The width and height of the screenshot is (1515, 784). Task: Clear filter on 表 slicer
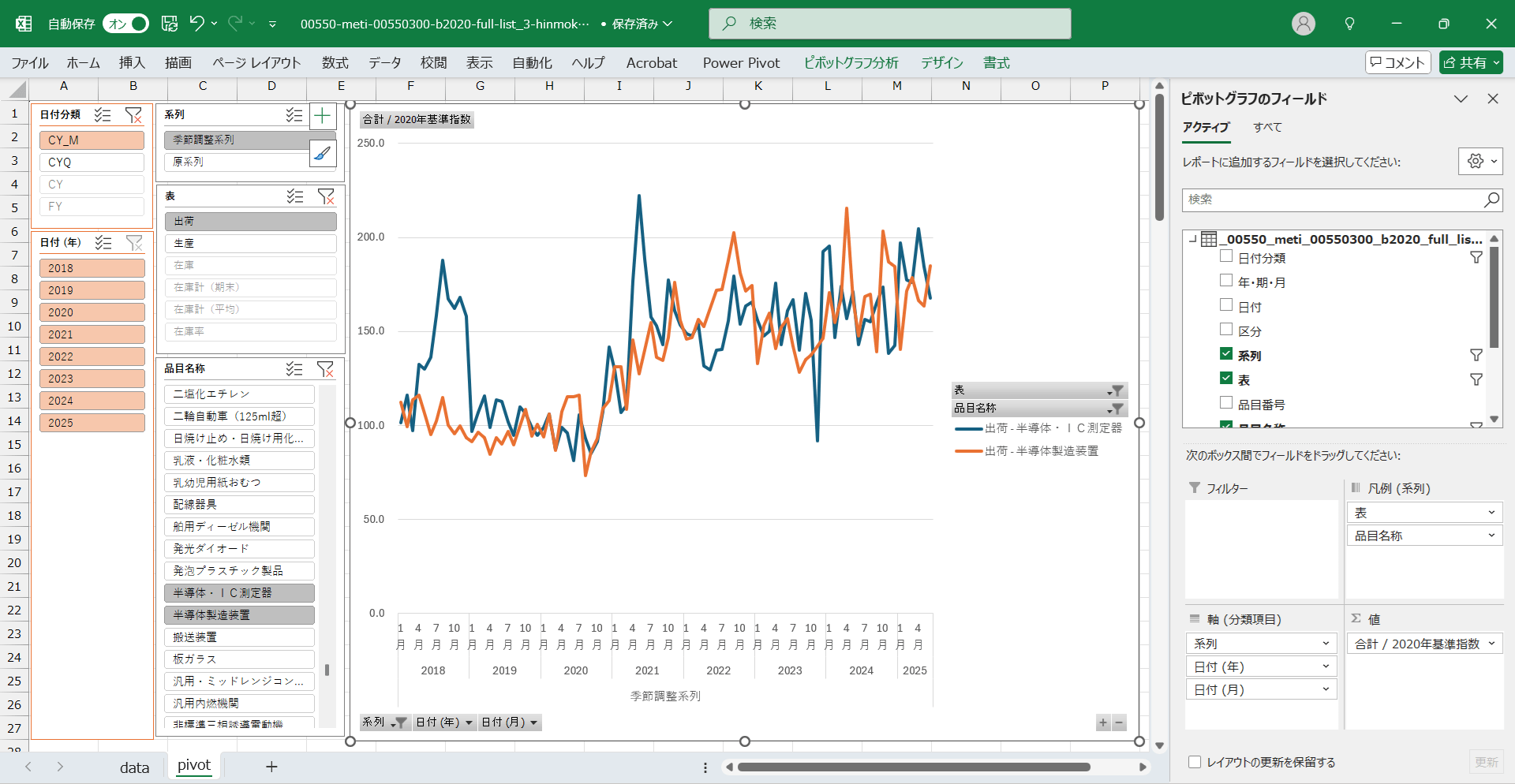tap(325, 196)
